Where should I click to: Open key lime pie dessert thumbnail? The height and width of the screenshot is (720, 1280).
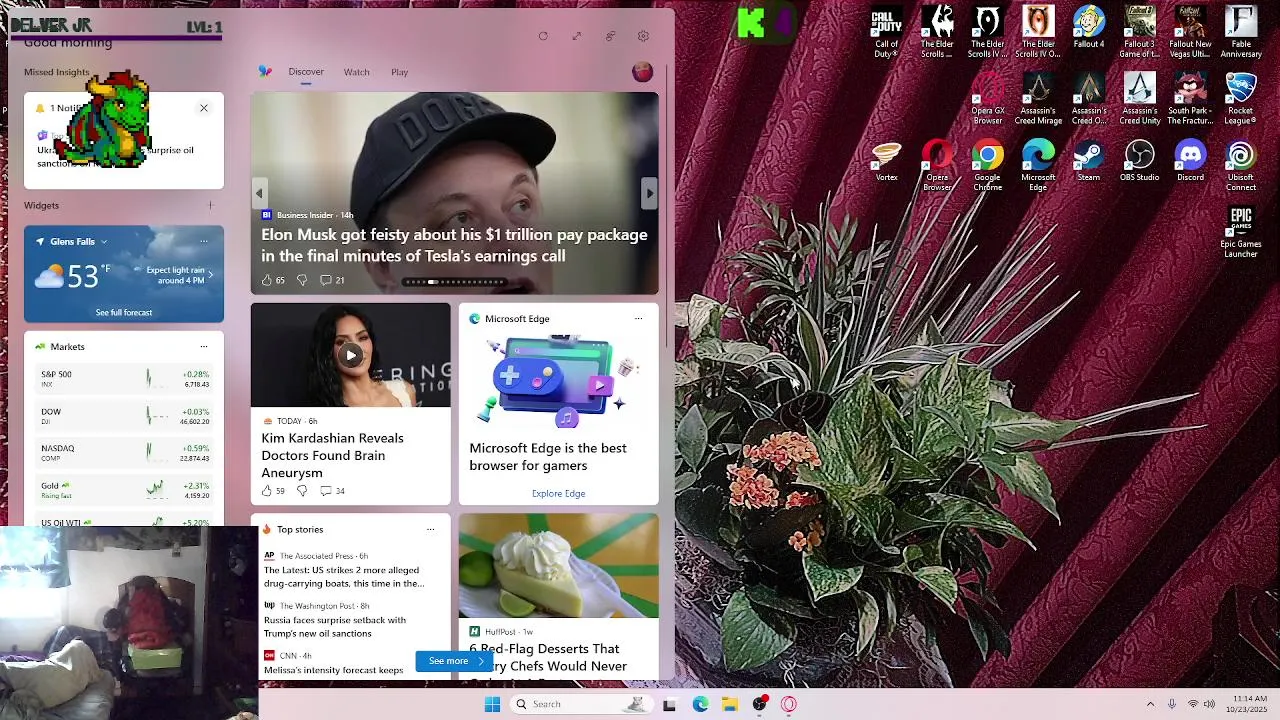point(559,565)
